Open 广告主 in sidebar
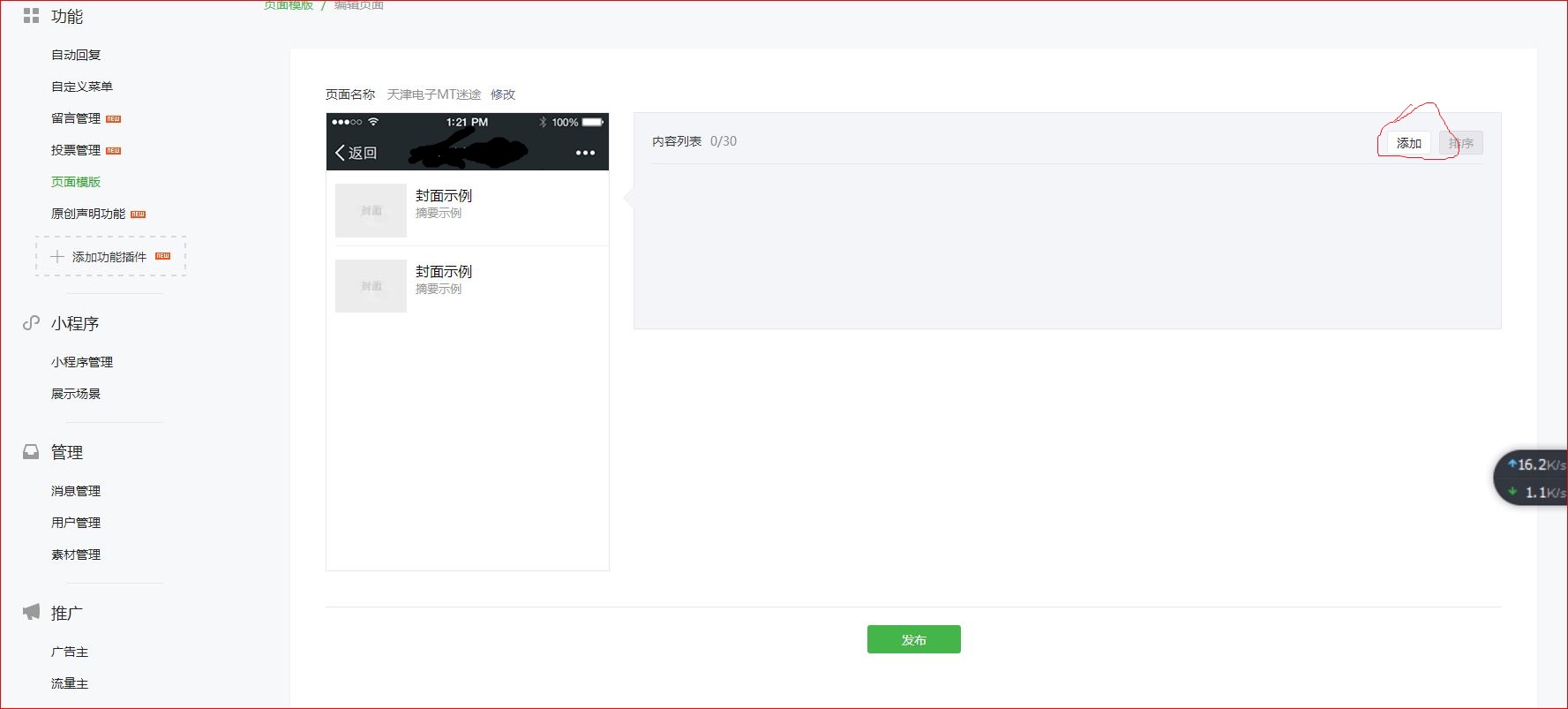This screenshot has height=709, width=1568. coord(70,652)
